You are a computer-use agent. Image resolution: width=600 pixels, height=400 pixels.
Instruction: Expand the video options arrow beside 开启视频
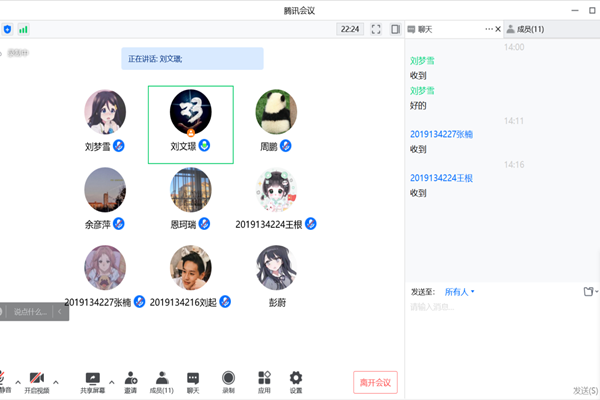click(x=56, y=381)
